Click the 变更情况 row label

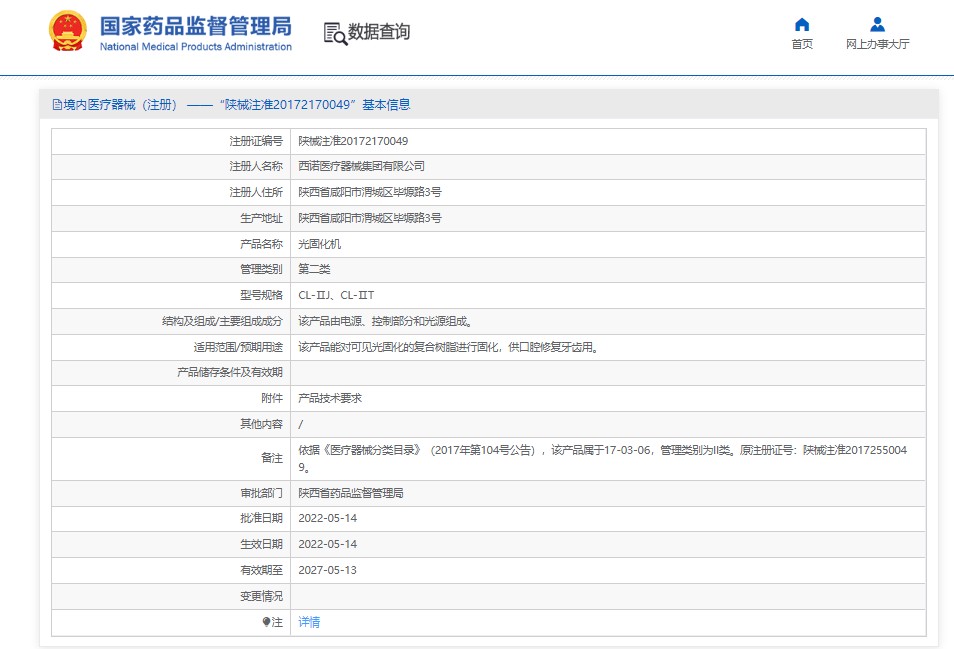[261, 596]
